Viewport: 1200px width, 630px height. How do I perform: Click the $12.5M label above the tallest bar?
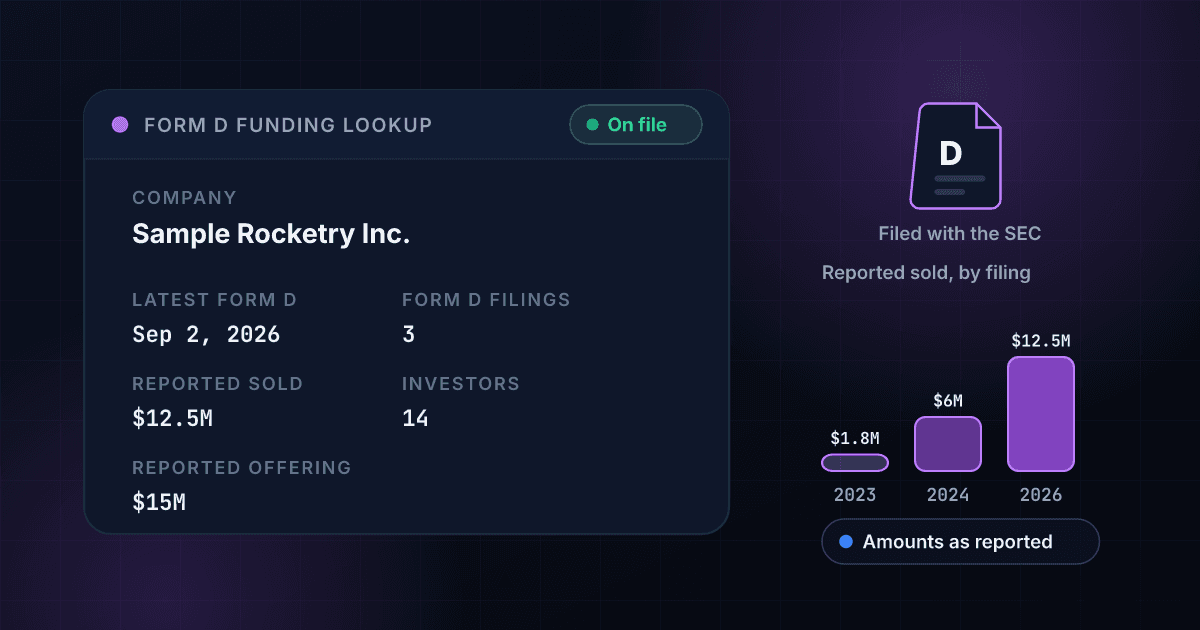pyautogui.click(x=1041, y=340)
